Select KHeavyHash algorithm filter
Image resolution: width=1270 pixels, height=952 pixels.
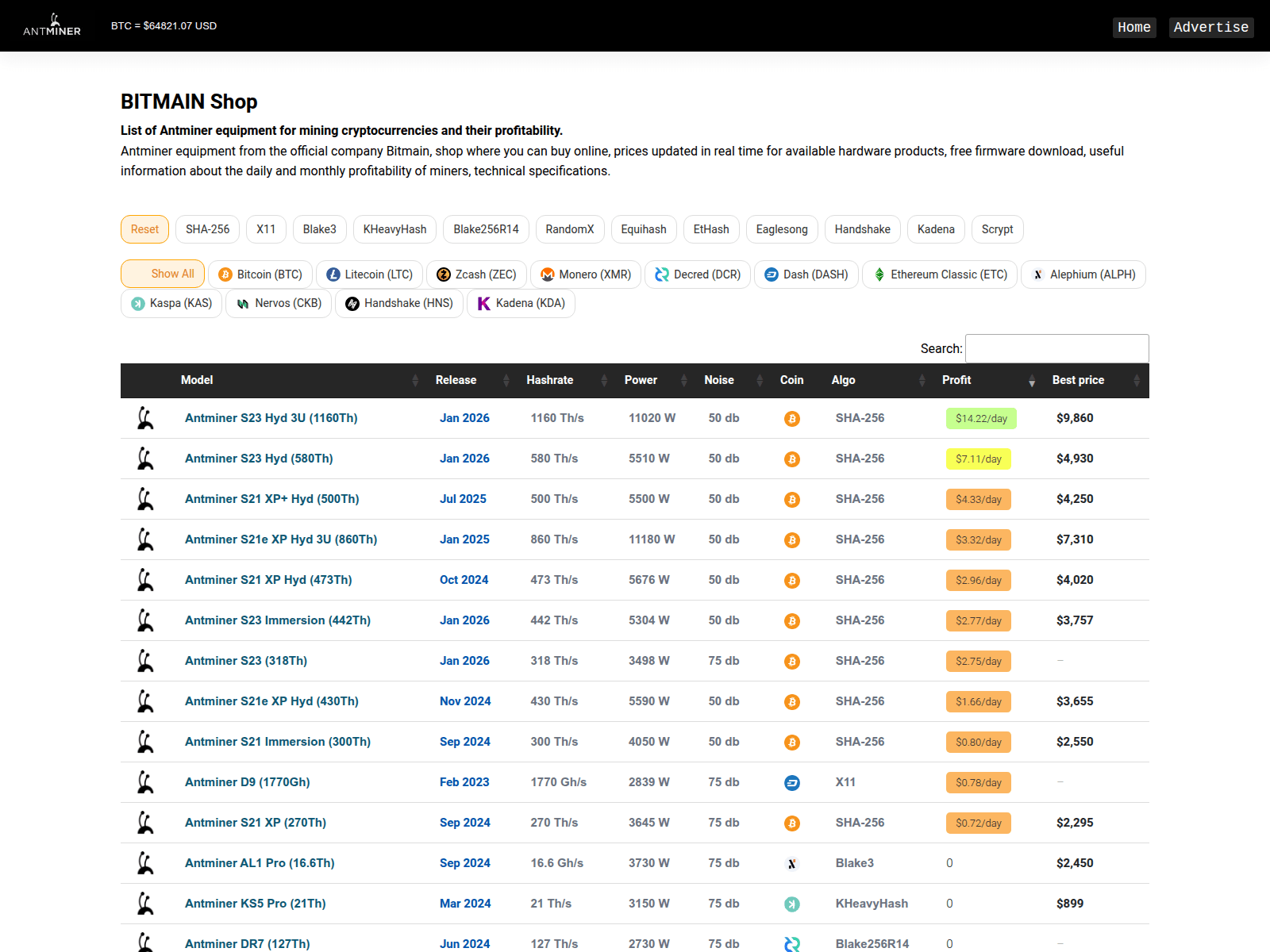(394, 229)
